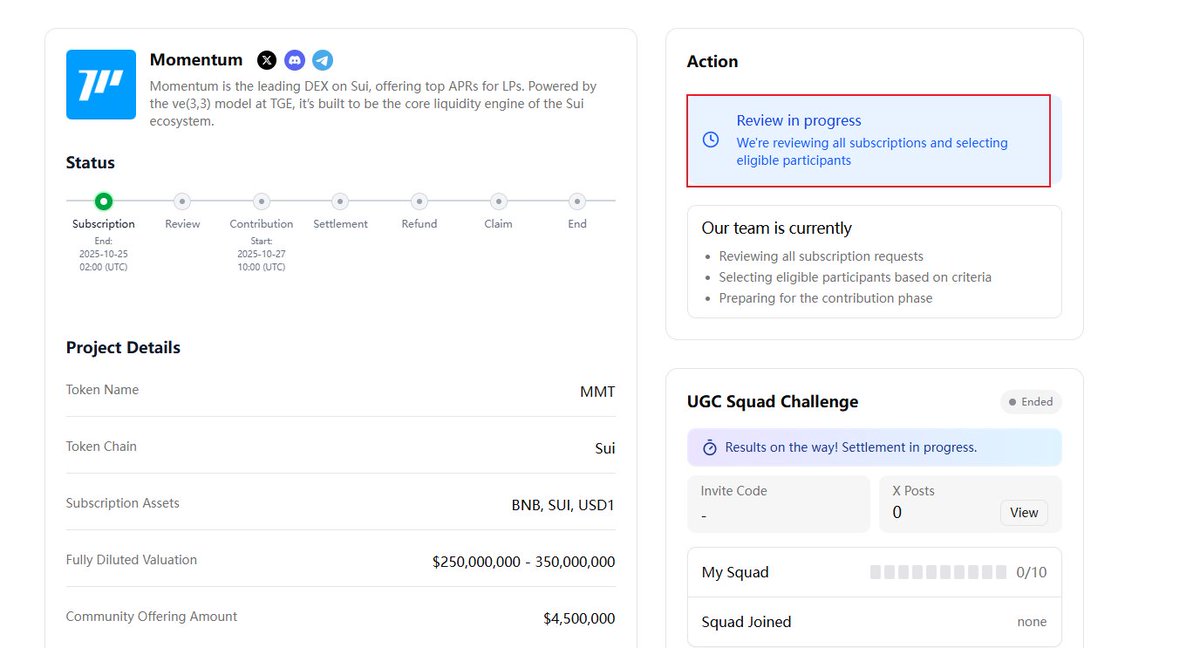The width and height of the screenshot is (1200, 648).
Task: Click the Community Offering Amount value $4,500,000
Action: (579, 619)
